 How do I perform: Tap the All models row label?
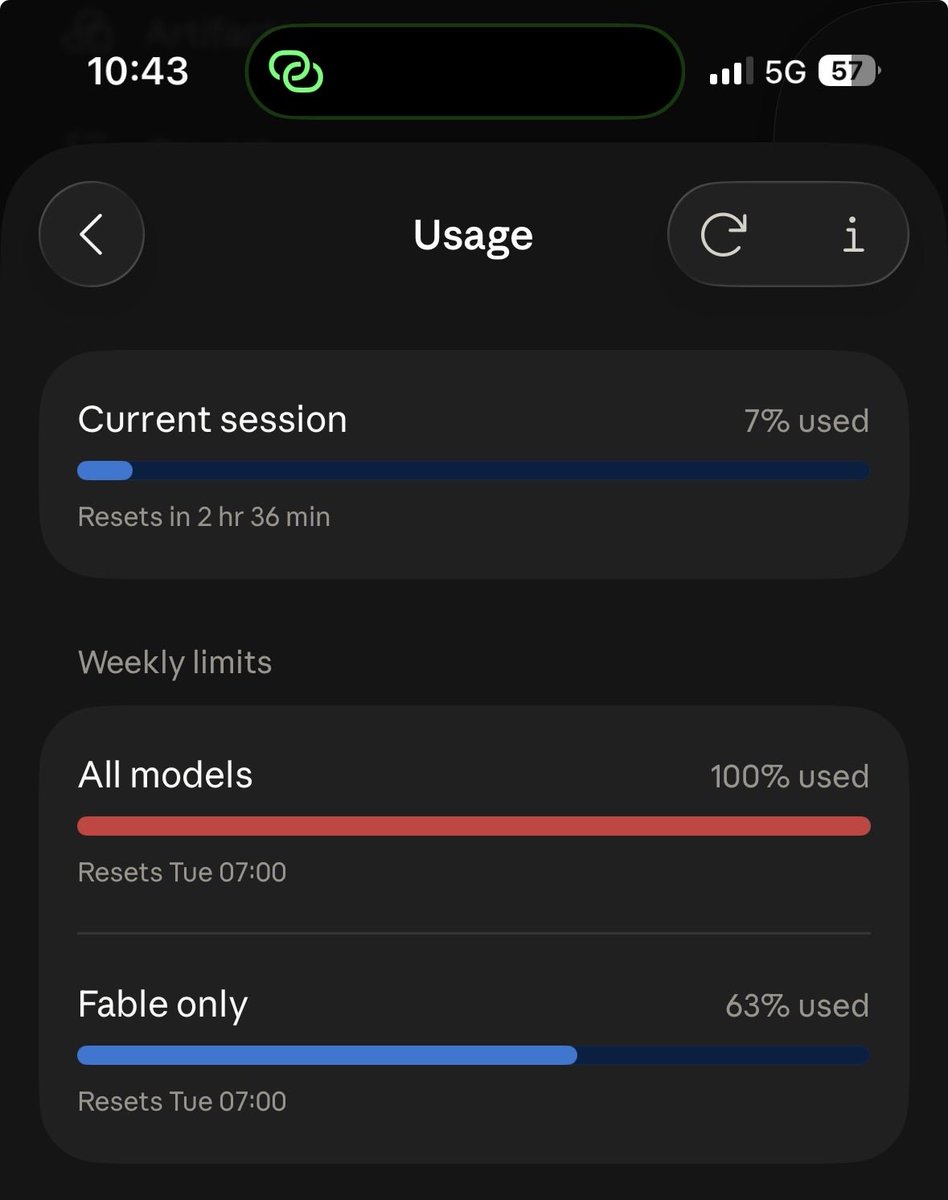point(165,775)
